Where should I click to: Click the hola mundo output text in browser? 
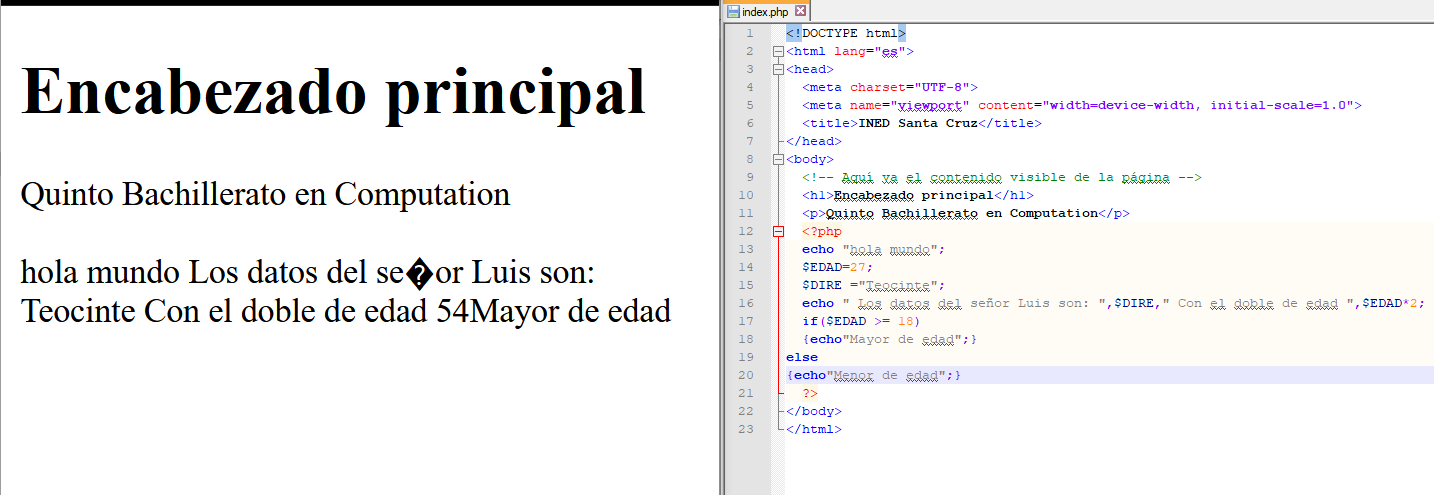point(100,272)
